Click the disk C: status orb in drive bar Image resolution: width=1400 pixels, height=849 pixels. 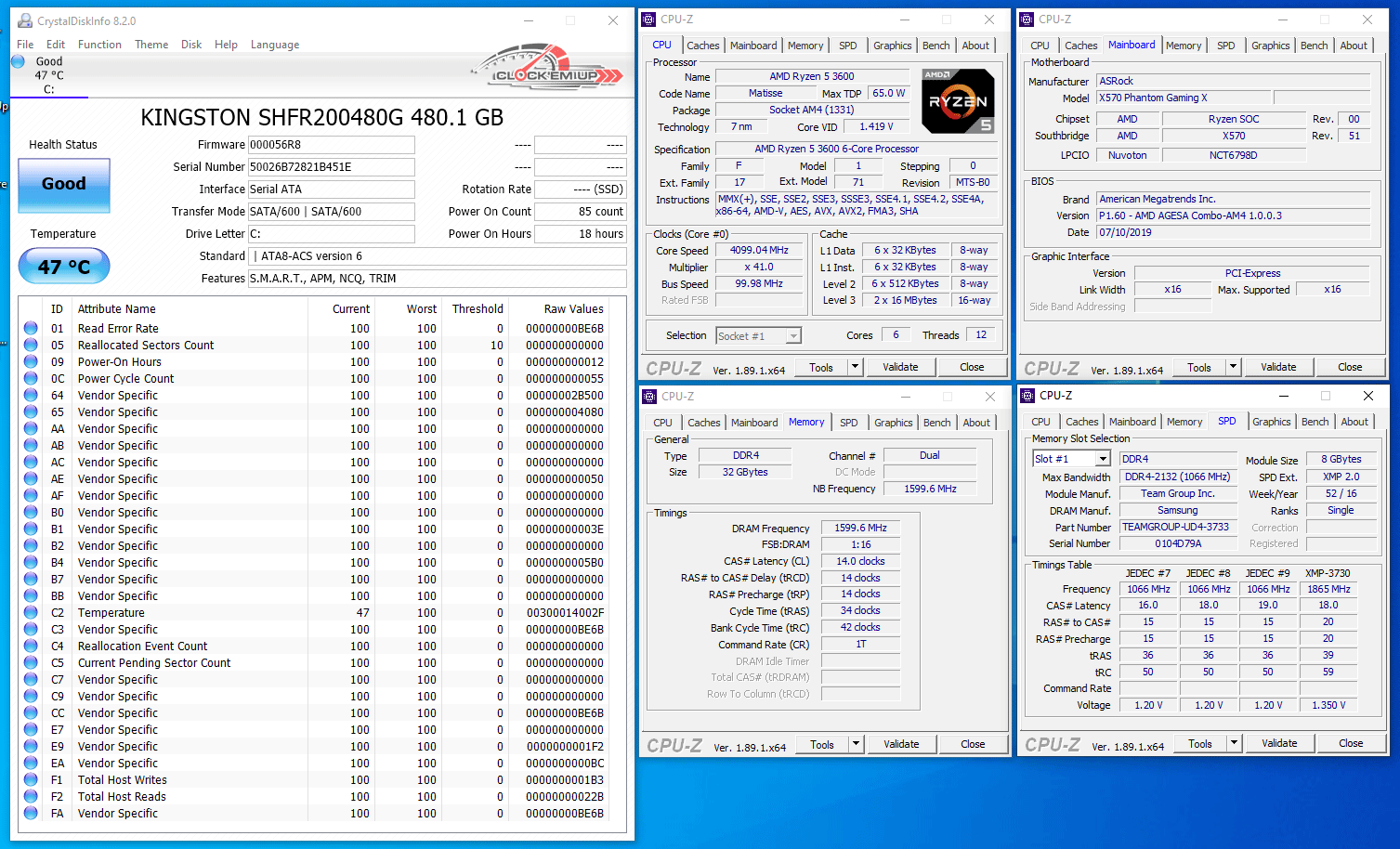[x=19, y=62]
